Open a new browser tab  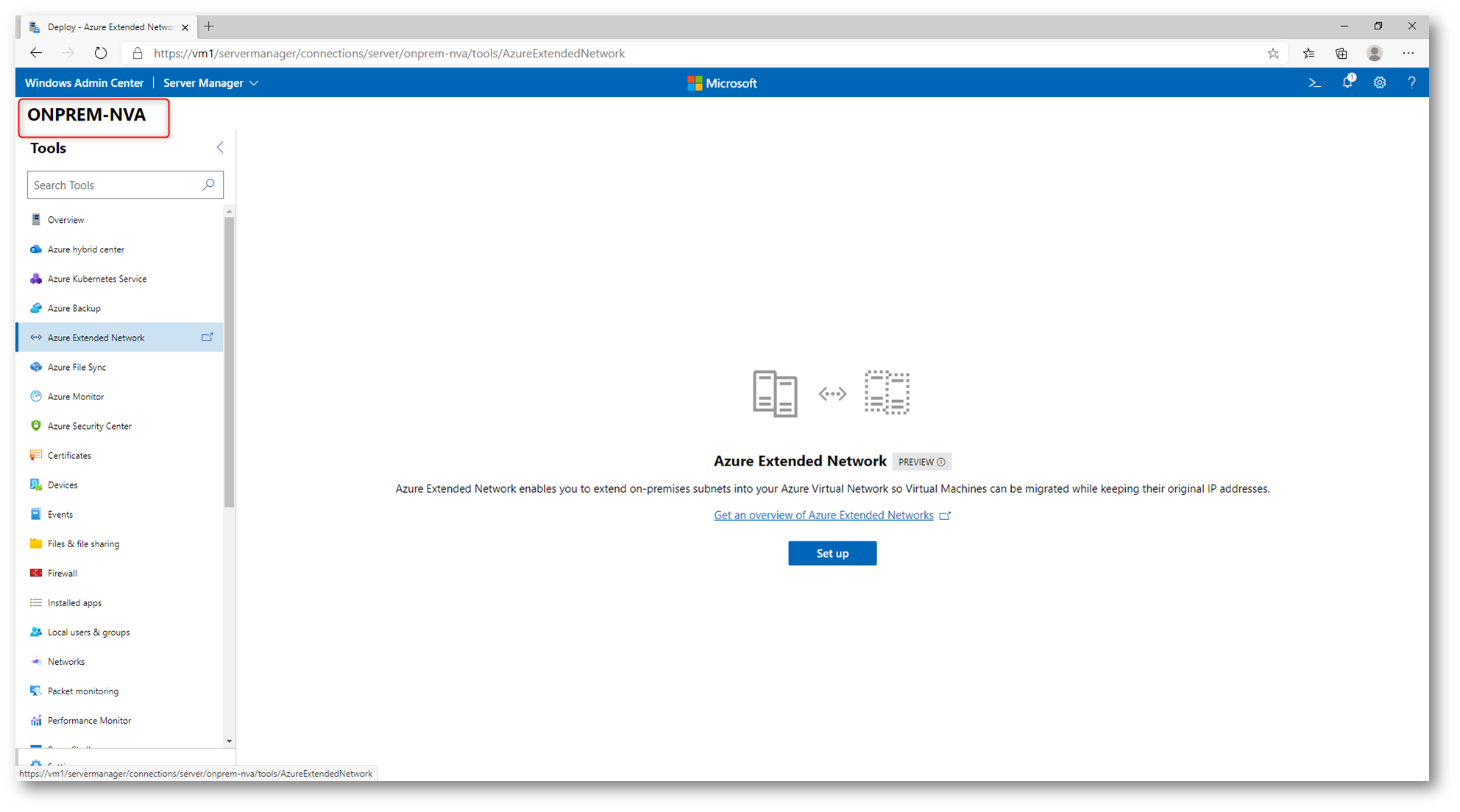click(209, 26)
